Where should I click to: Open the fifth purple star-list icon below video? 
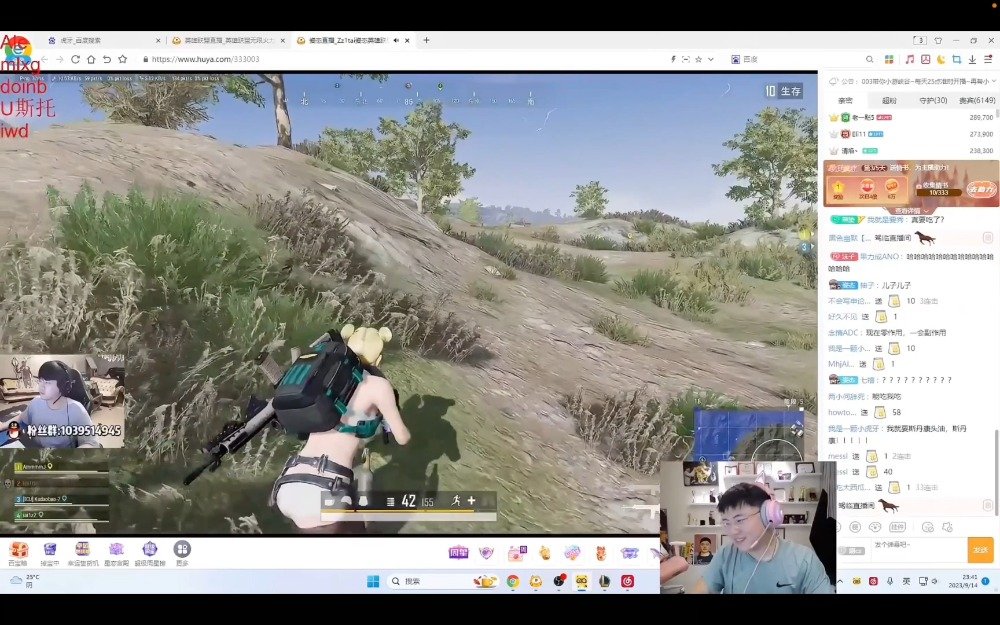pyautogui.click(x=150, y=554)
